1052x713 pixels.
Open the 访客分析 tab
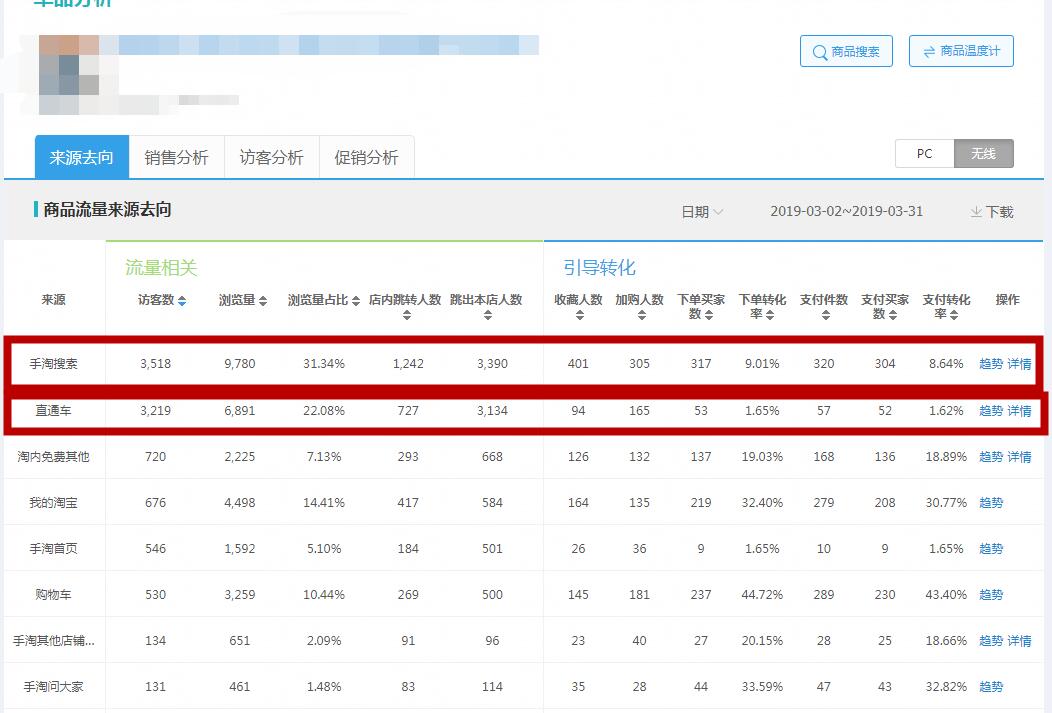[271, 157]
